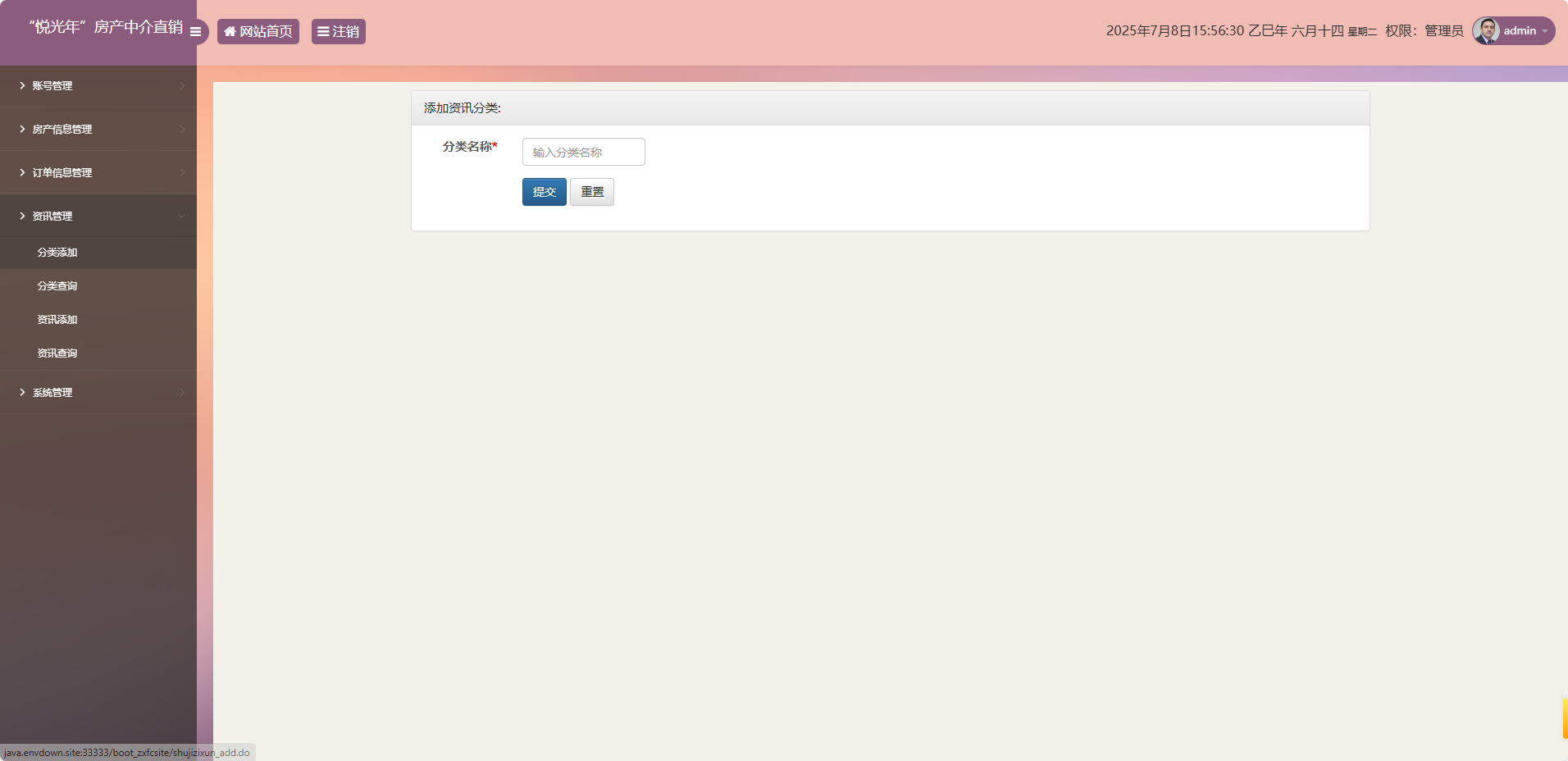1568x761 pixels.
Task: Expand 房产信息管理 menu
Action: (x=98, y=129)
